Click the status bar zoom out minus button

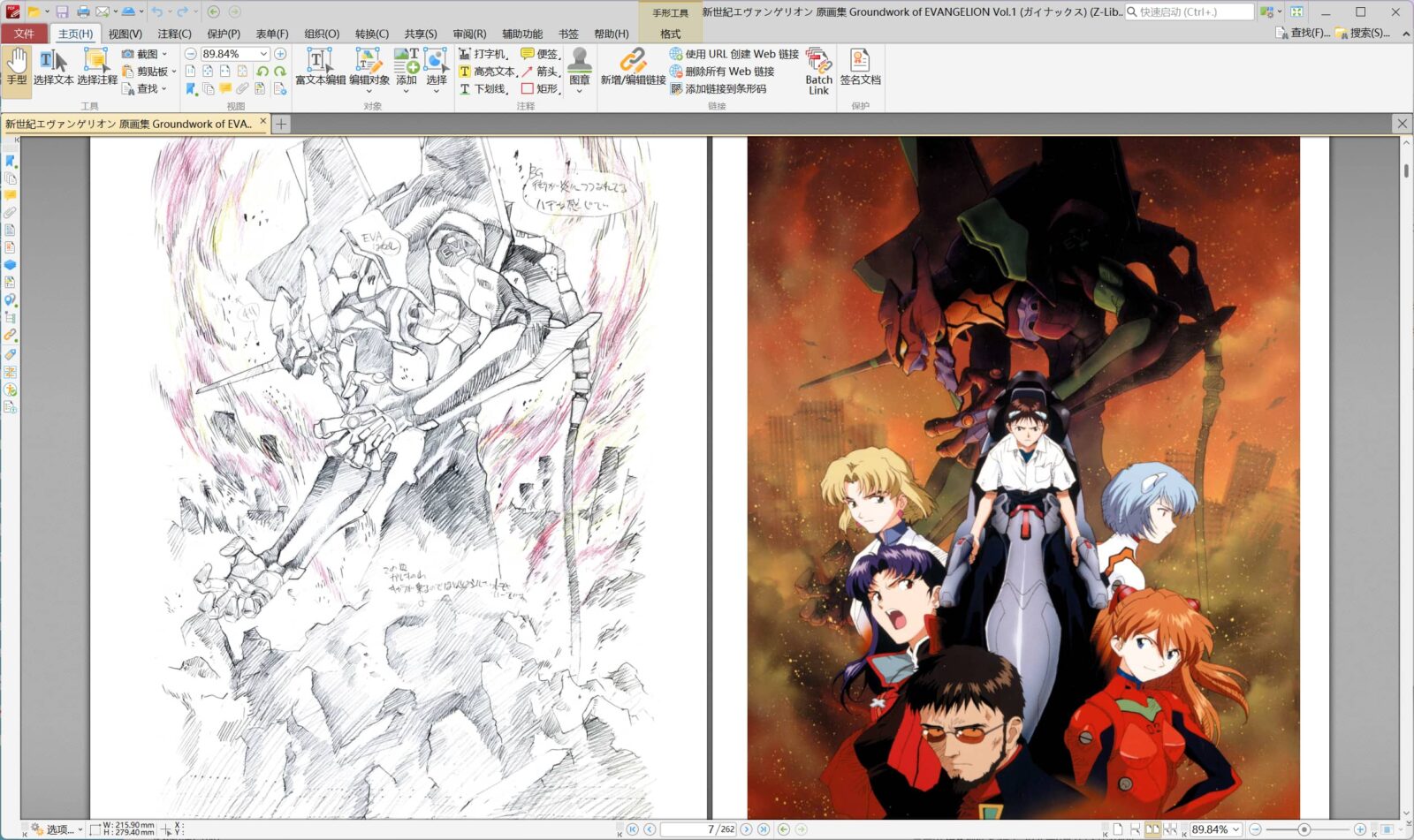click(1255, 829)
